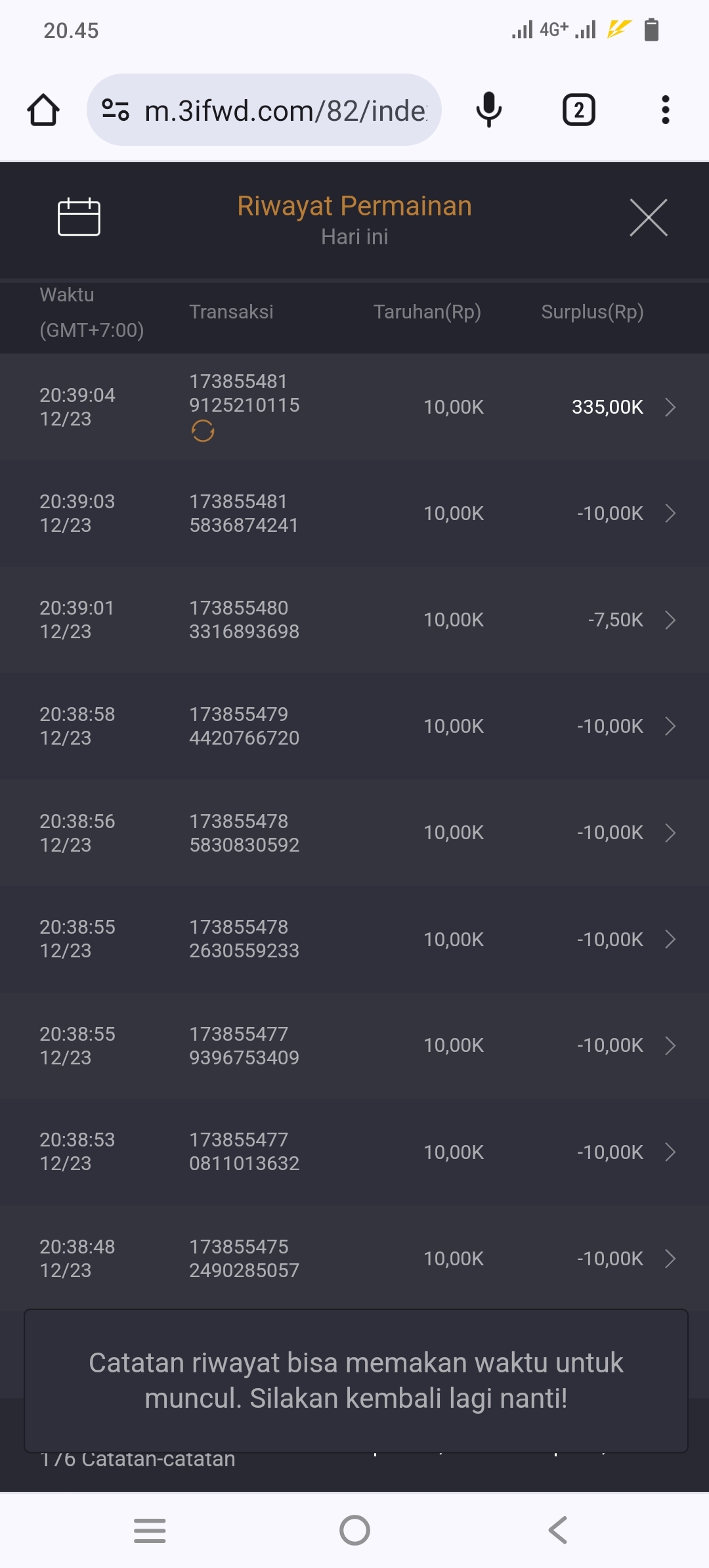
Task: Expand the 20:39:03 transaction row chevron
Action: [670, 513]
